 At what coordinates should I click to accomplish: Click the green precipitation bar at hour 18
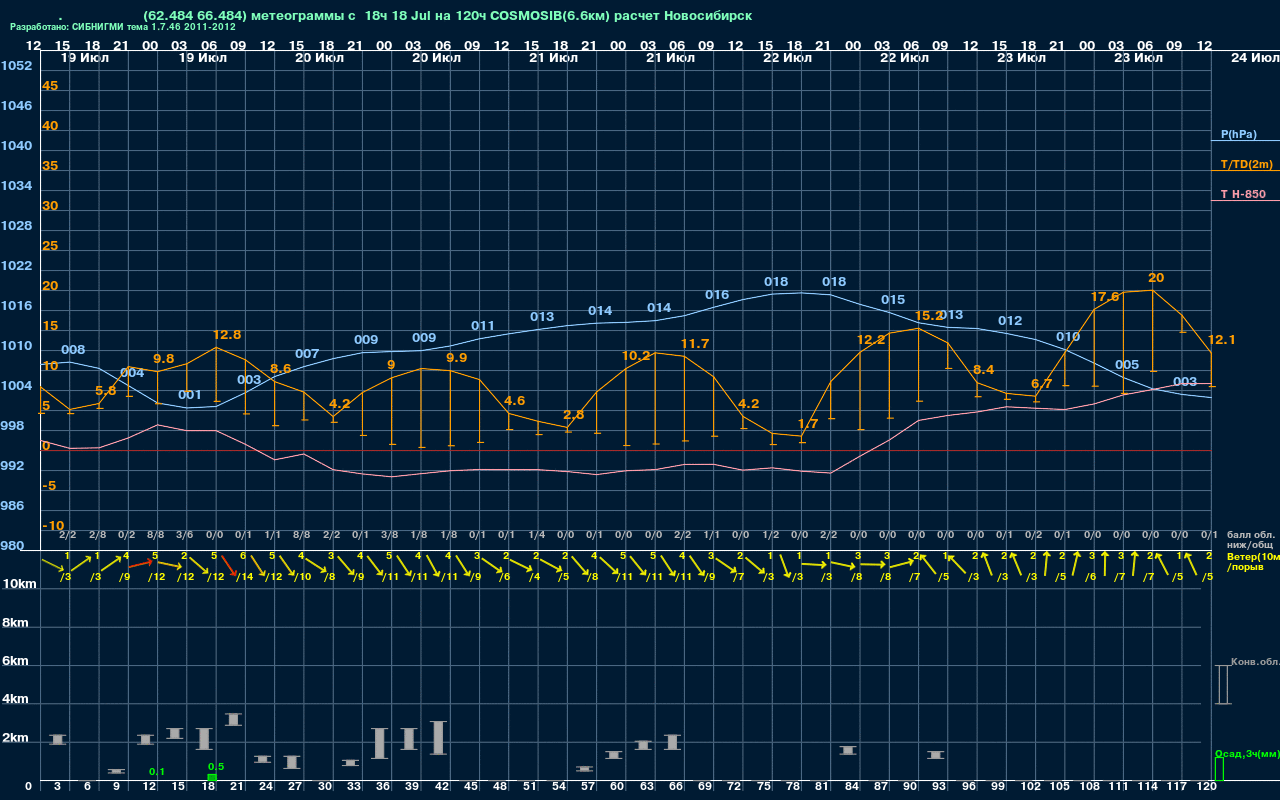coord(212,777)
